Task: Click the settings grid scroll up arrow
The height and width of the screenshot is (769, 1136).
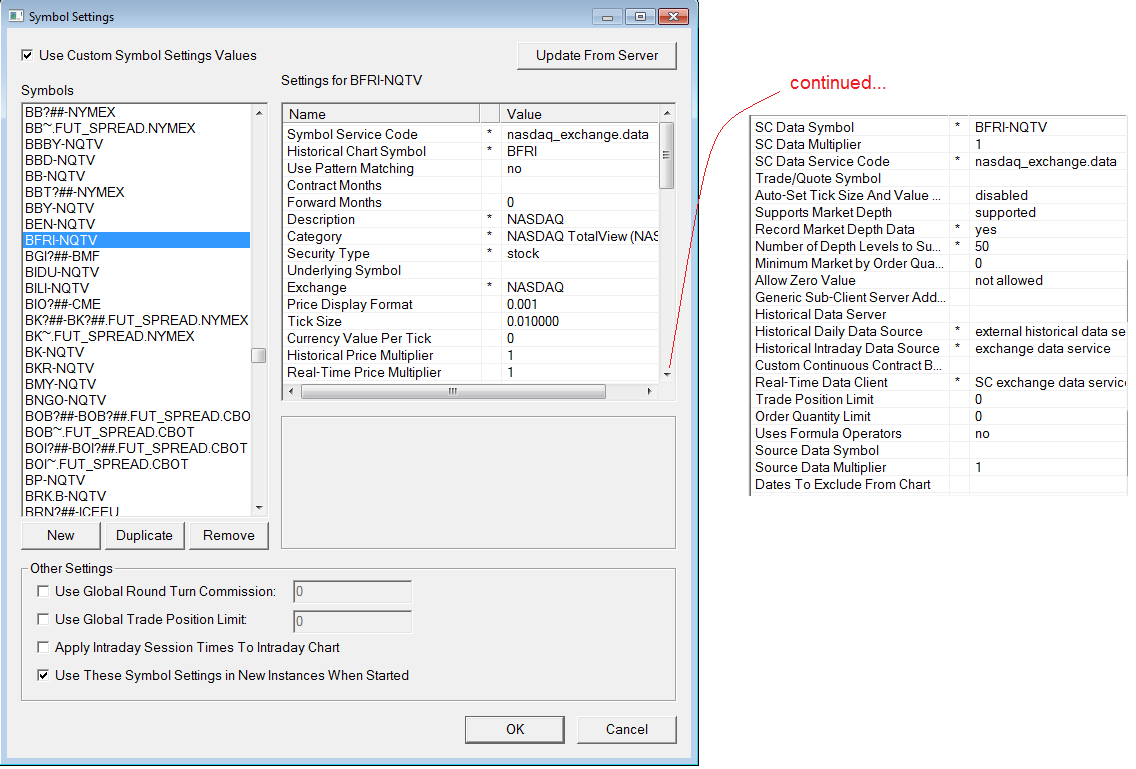Action: (x=667, y=113)
